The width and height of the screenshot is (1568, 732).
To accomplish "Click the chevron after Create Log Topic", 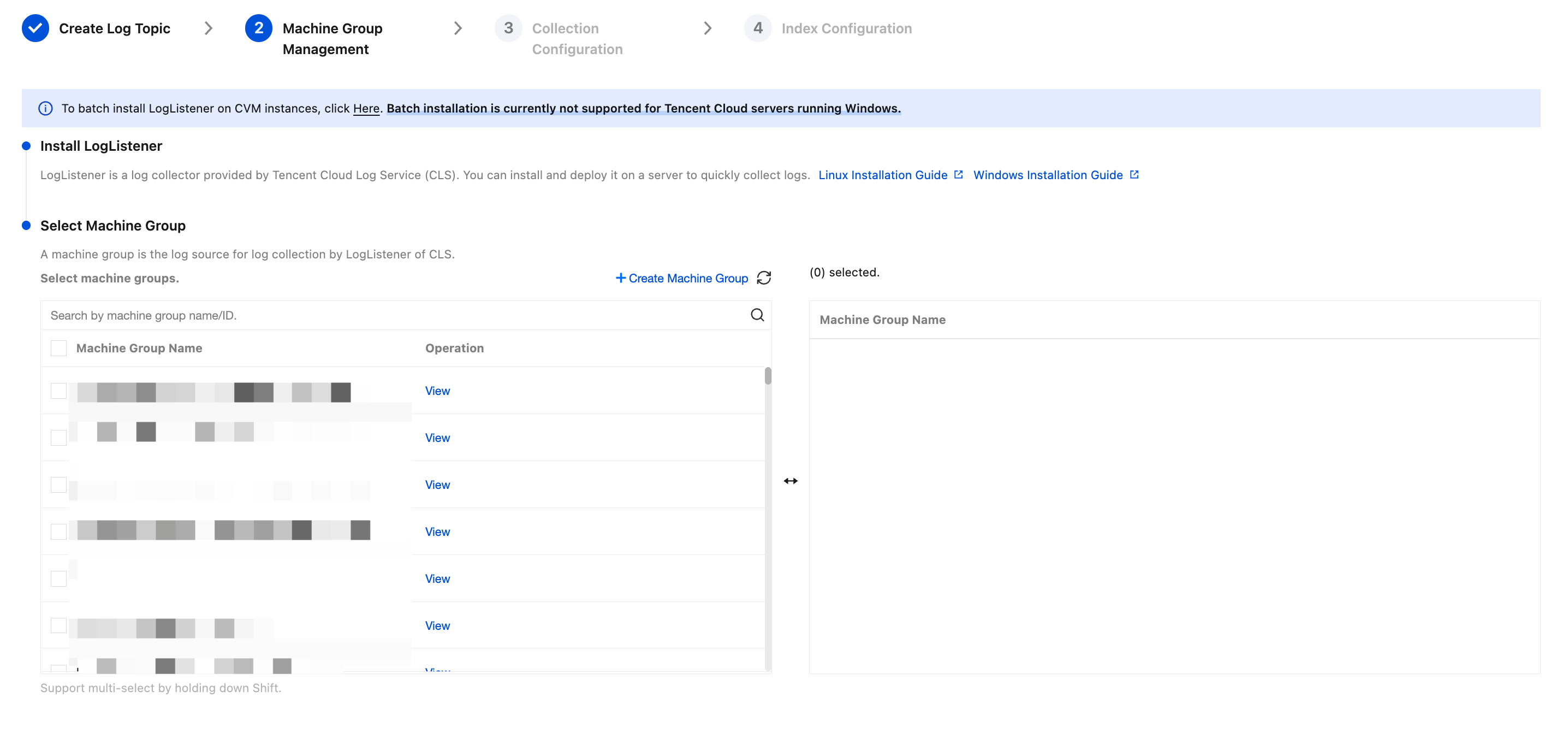I will [208, 28].
